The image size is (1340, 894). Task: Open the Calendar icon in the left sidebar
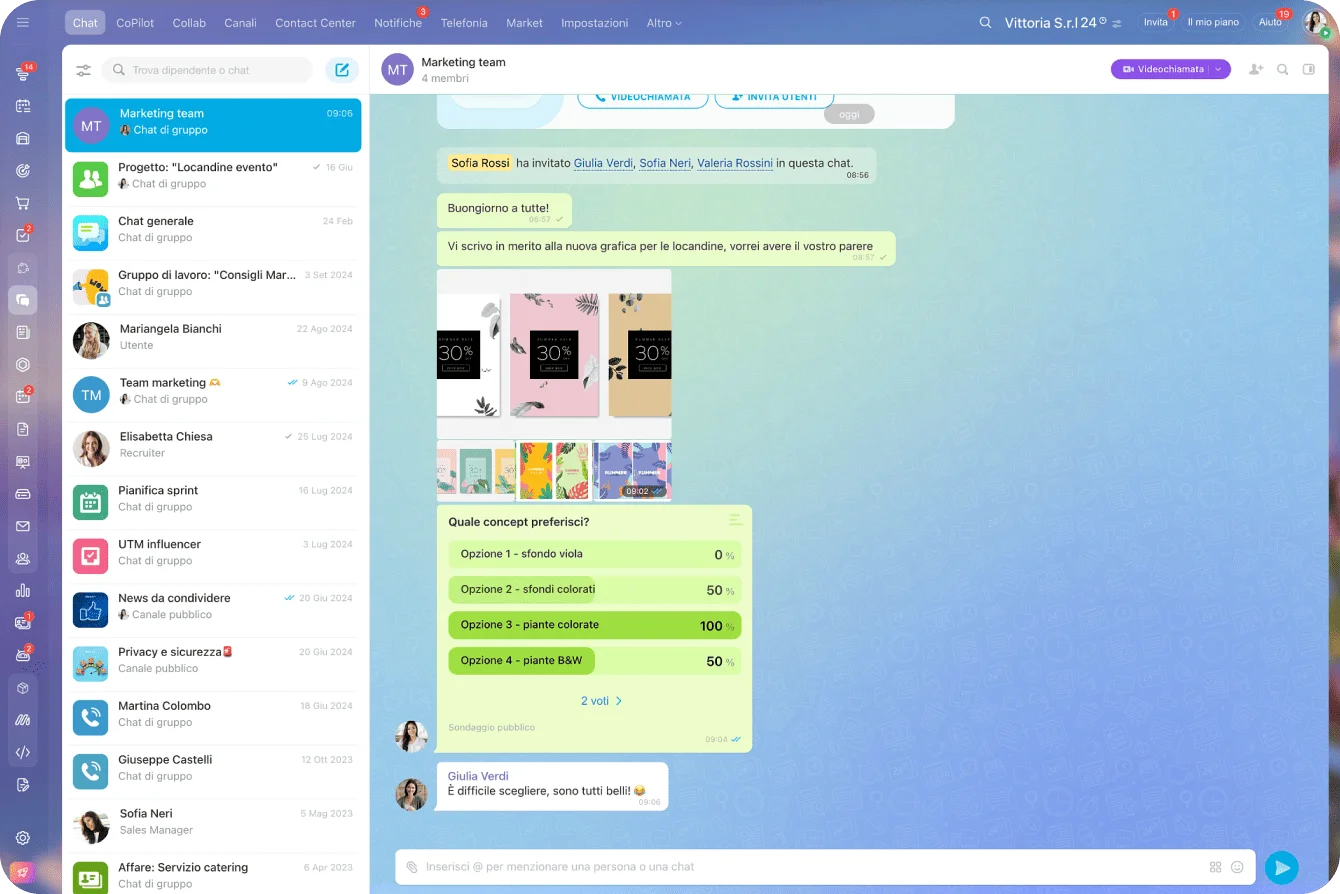(x=22, y=104)
